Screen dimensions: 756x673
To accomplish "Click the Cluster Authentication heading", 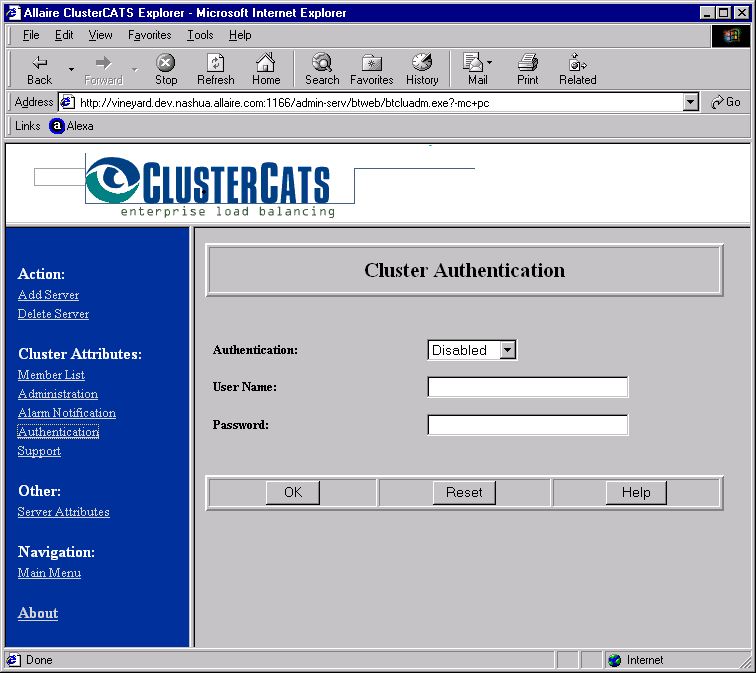I will coord(464,270).
